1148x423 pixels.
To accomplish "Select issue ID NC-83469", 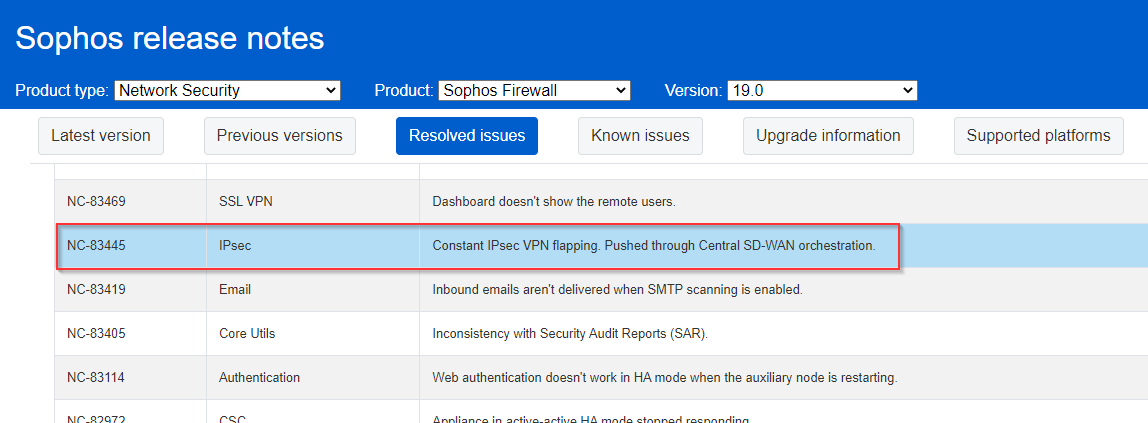I will (x=96, y=201).
